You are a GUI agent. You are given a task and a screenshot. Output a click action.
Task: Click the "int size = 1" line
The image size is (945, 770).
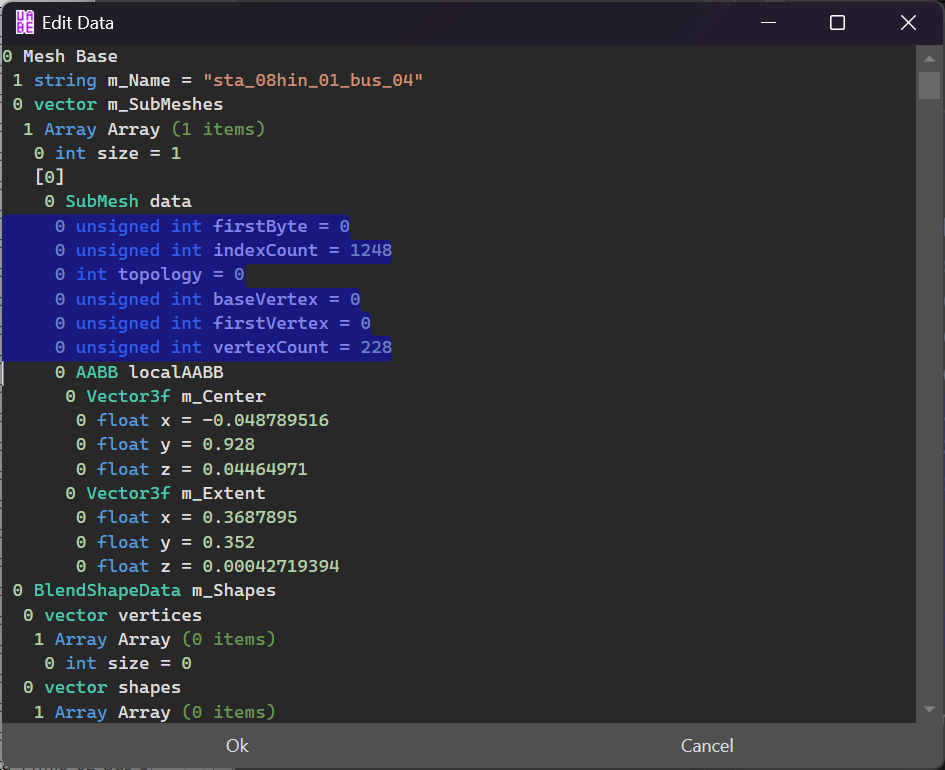tap(107, 153)
